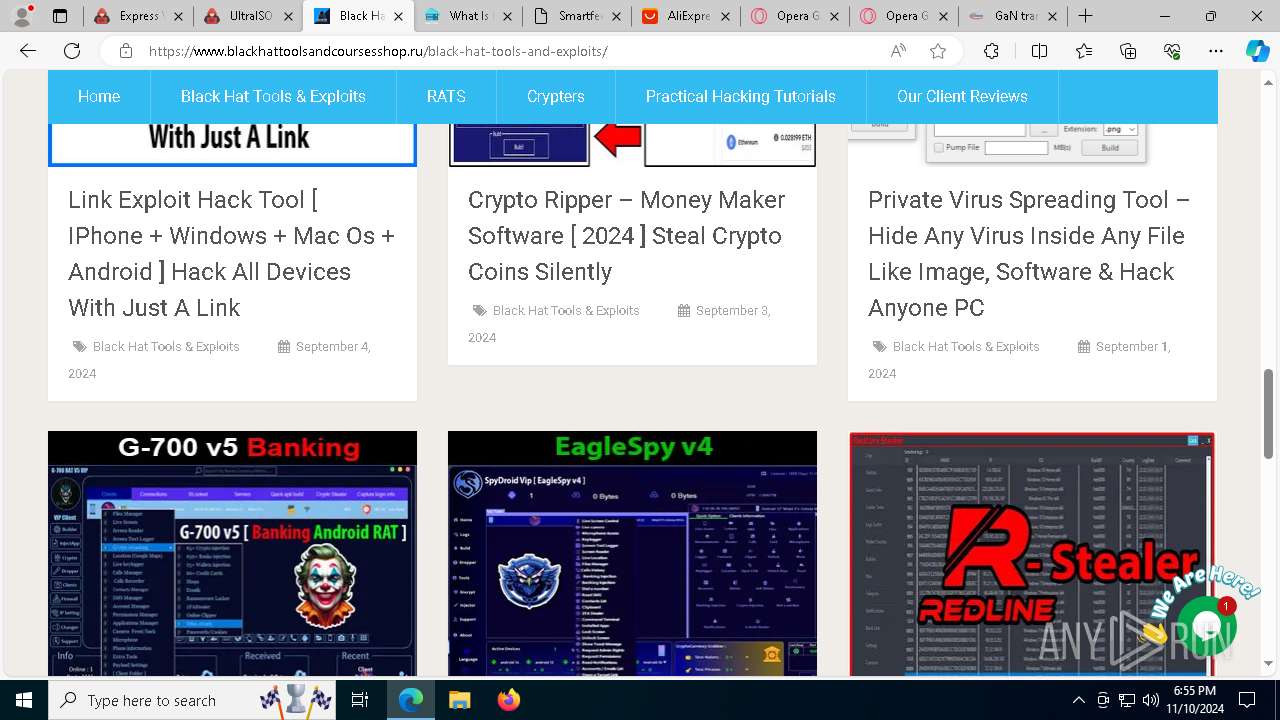Add this page to favorites star

pos(938,51)
